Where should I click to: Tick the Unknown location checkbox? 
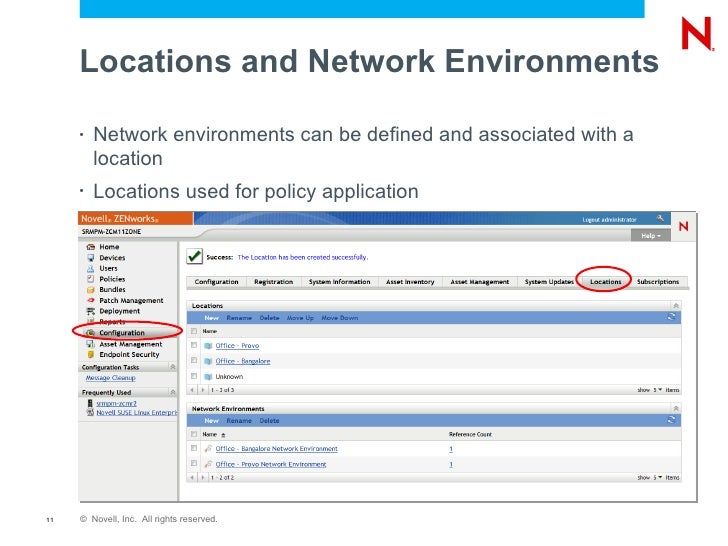click(194, 376)
